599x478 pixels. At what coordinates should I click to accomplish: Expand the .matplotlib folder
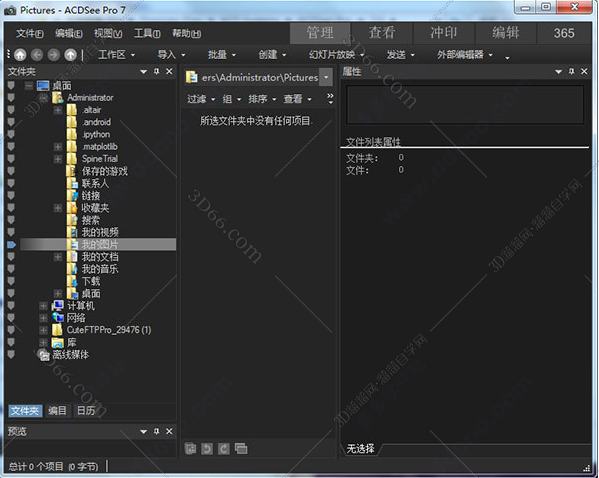tap(58, 147)
